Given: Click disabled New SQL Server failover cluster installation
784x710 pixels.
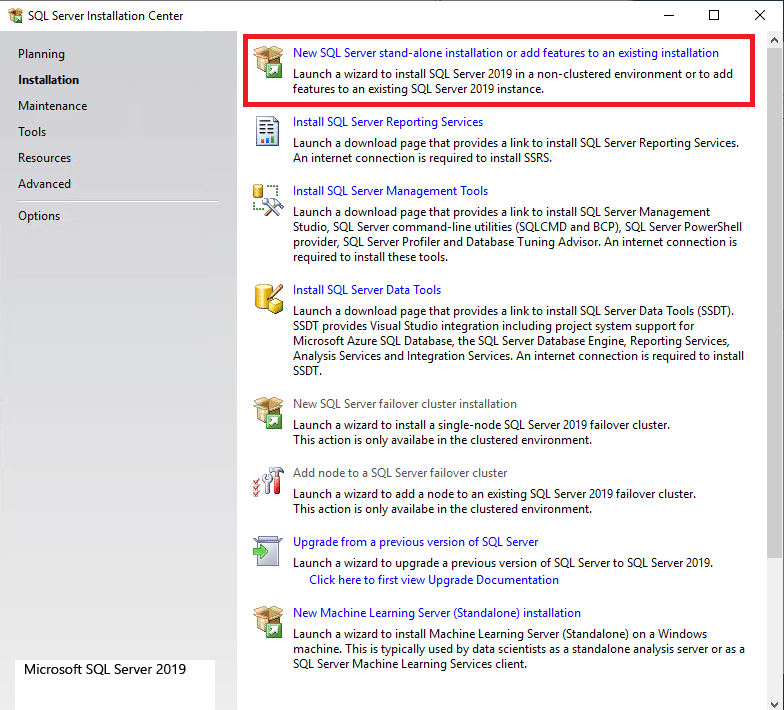Looking at the screenshot, I should [405, 404].
